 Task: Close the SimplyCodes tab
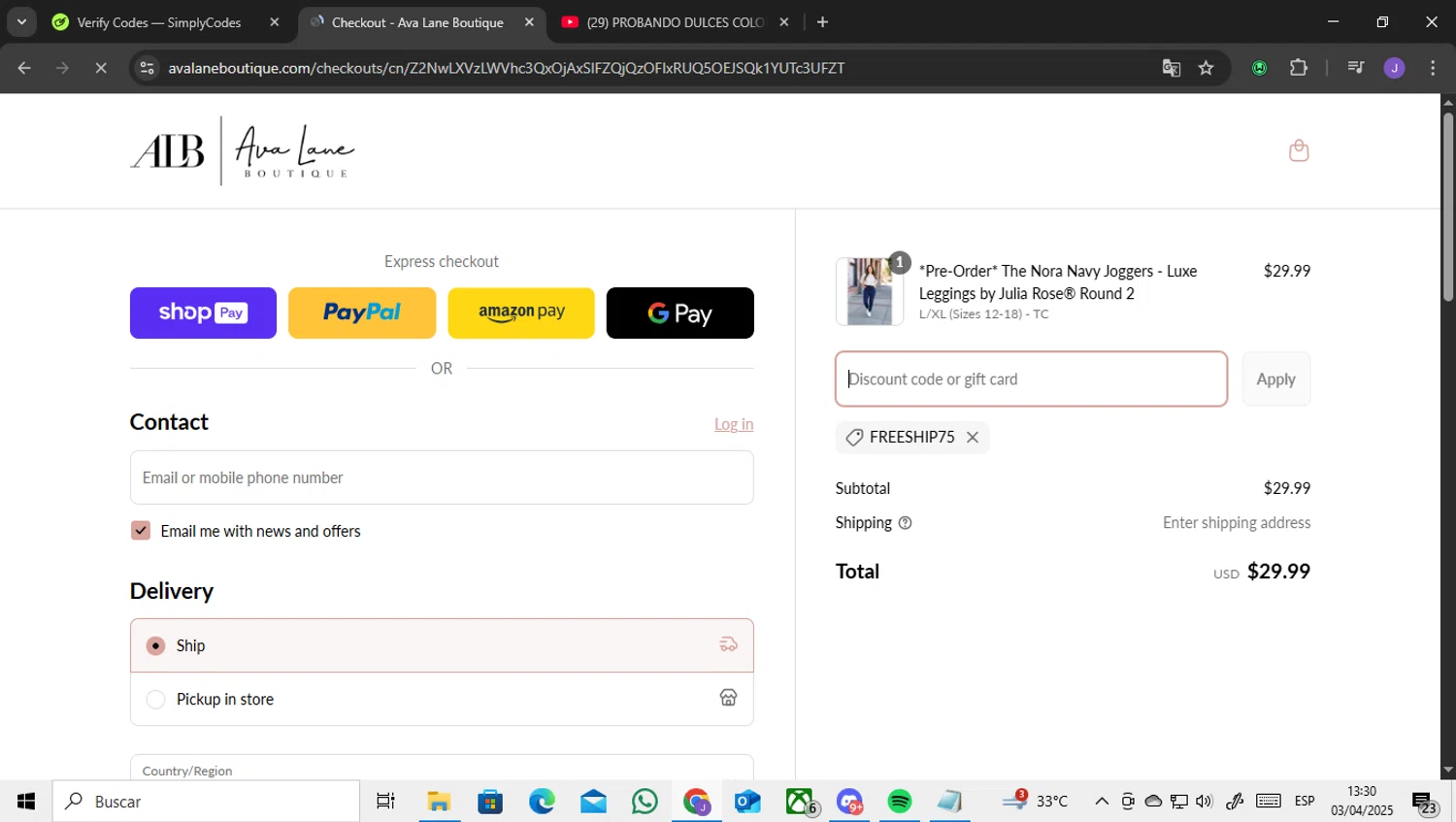pyautogui.click(x=275, y=22)
